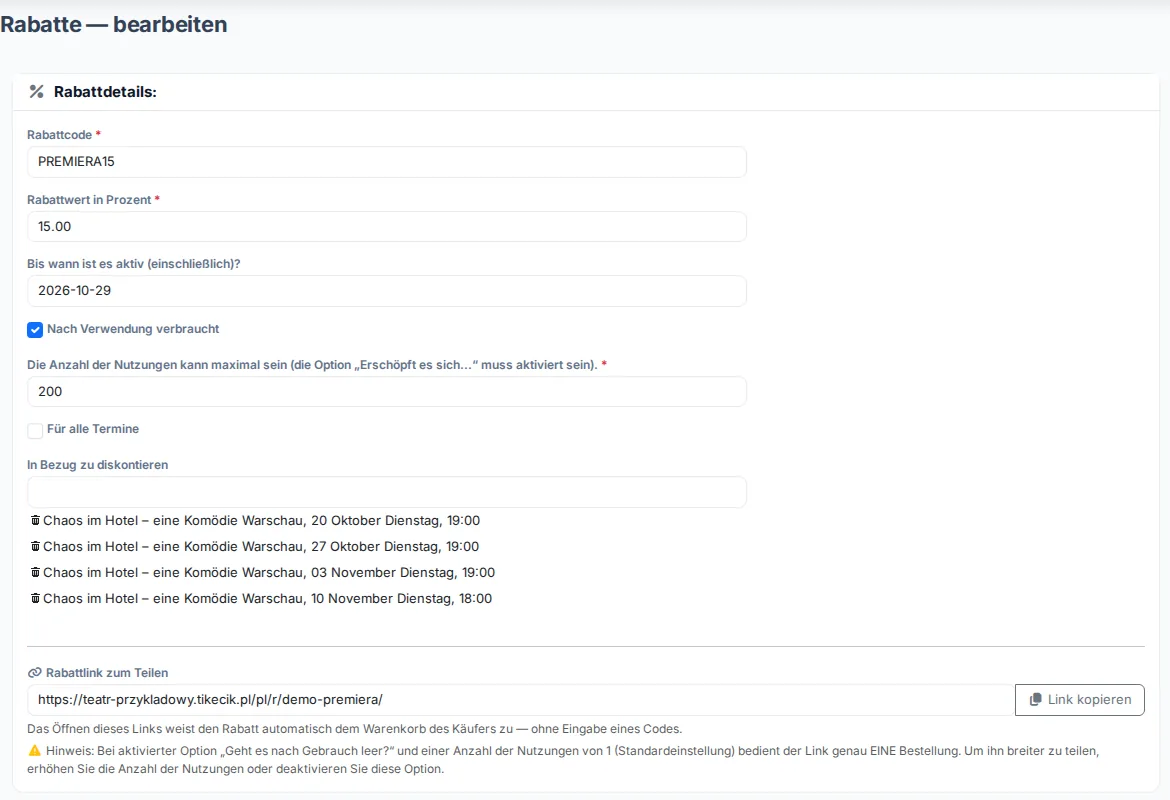This screenshot has height=800, width=1170.
Task: Click the warning triangle icon by Hinweis
Action: point(34,751)
